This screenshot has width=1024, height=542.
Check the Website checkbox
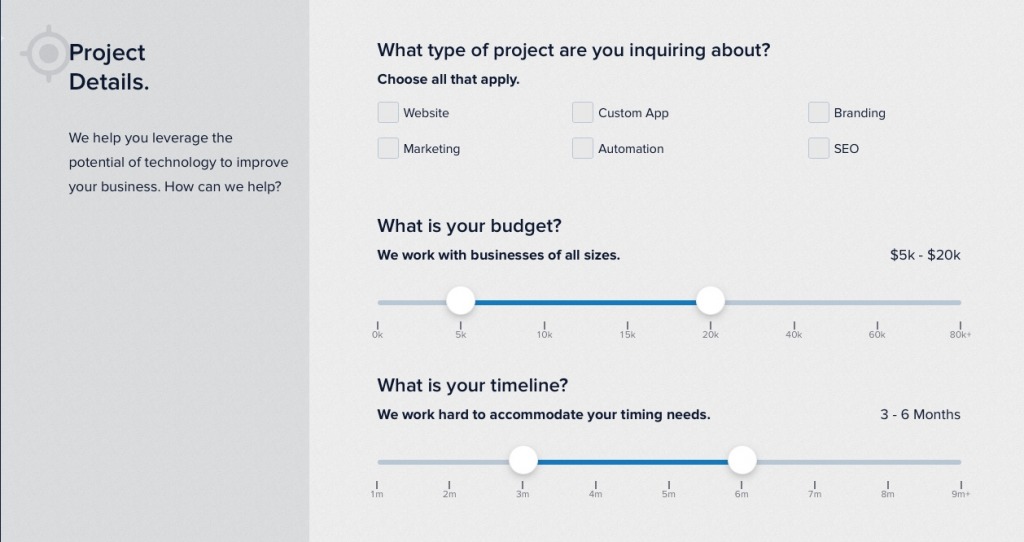[x=388, y=112]
